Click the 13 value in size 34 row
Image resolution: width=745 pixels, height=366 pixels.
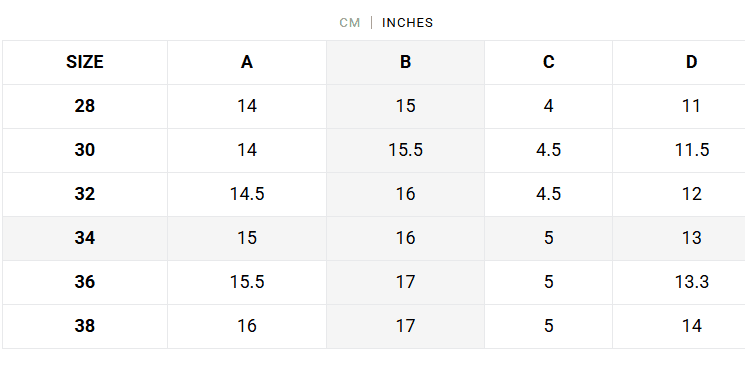point(691,238)
